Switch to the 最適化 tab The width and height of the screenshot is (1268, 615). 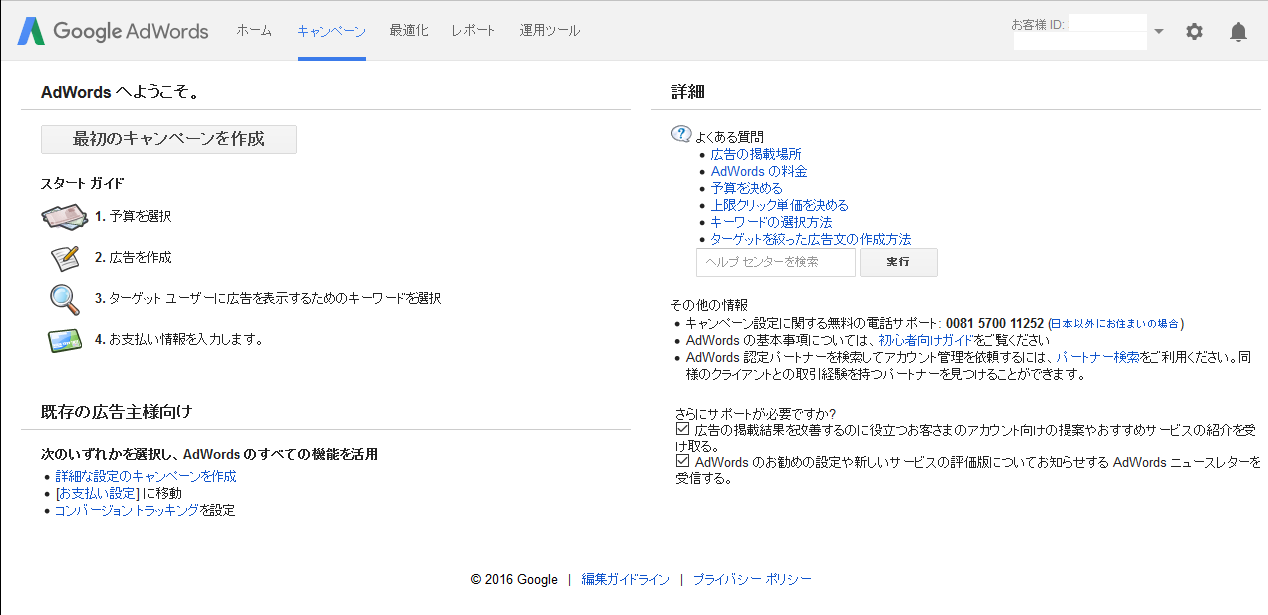(x=409, y=31)
